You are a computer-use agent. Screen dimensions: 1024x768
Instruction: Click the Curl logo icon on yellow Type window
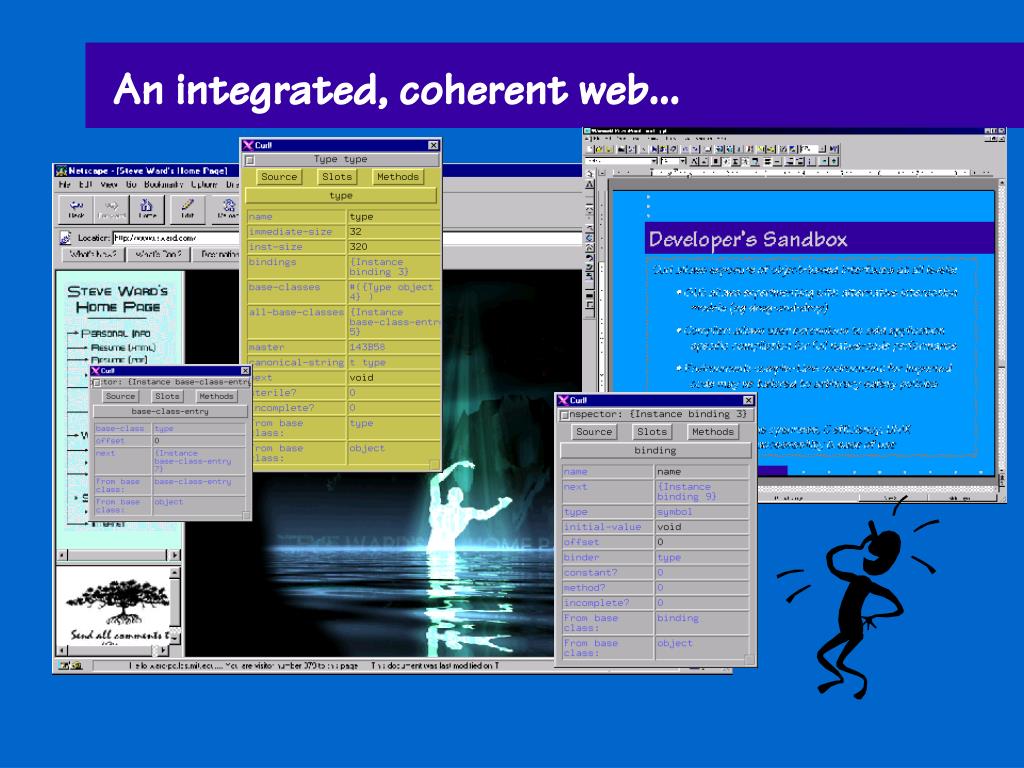(x=248, y=145)
